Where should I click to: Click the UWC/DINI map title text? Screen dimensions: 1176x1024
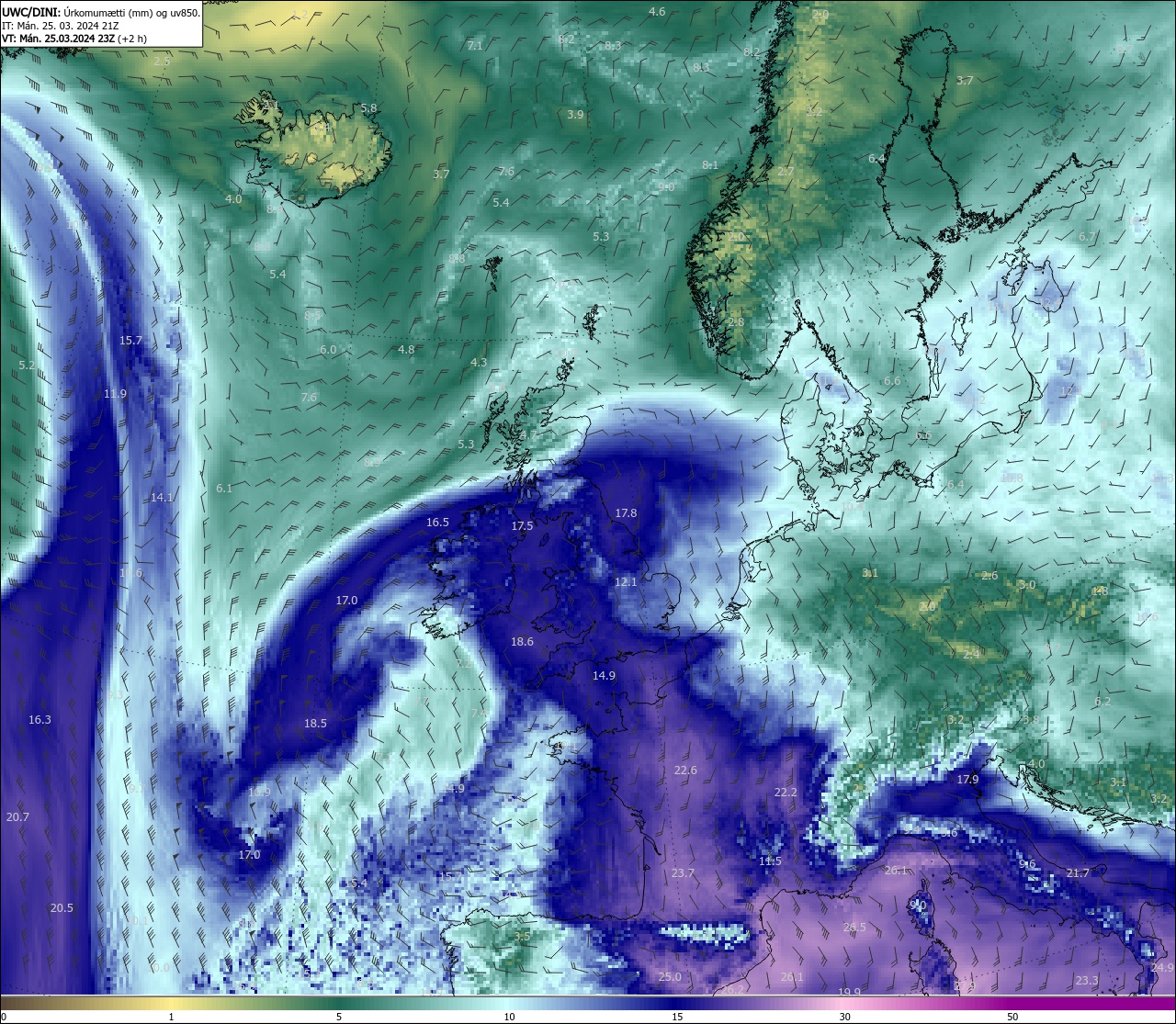[101, 12]
